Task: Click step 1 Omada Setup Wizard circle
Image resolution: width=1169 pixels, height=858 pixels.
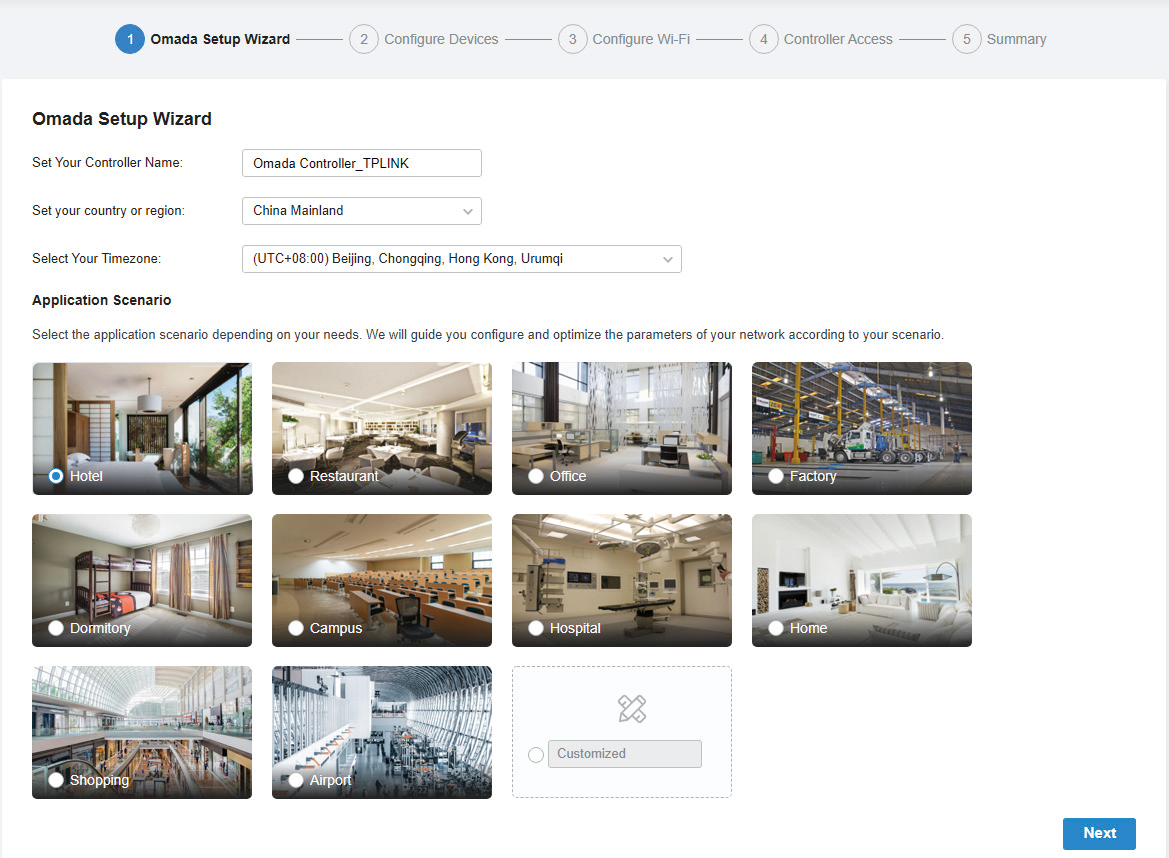Action: 130,39
